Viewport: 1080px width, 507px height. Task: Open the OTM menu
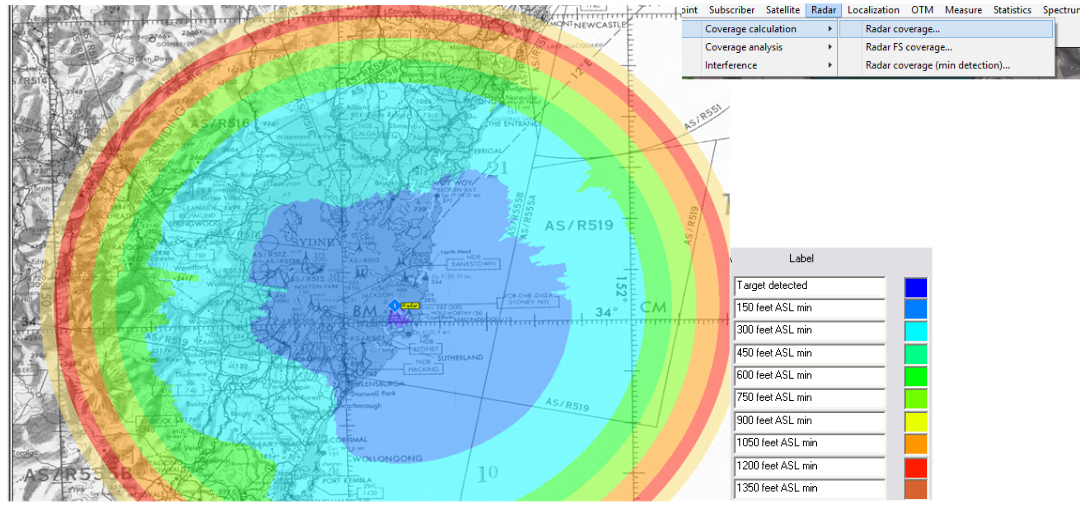(921, 10)
